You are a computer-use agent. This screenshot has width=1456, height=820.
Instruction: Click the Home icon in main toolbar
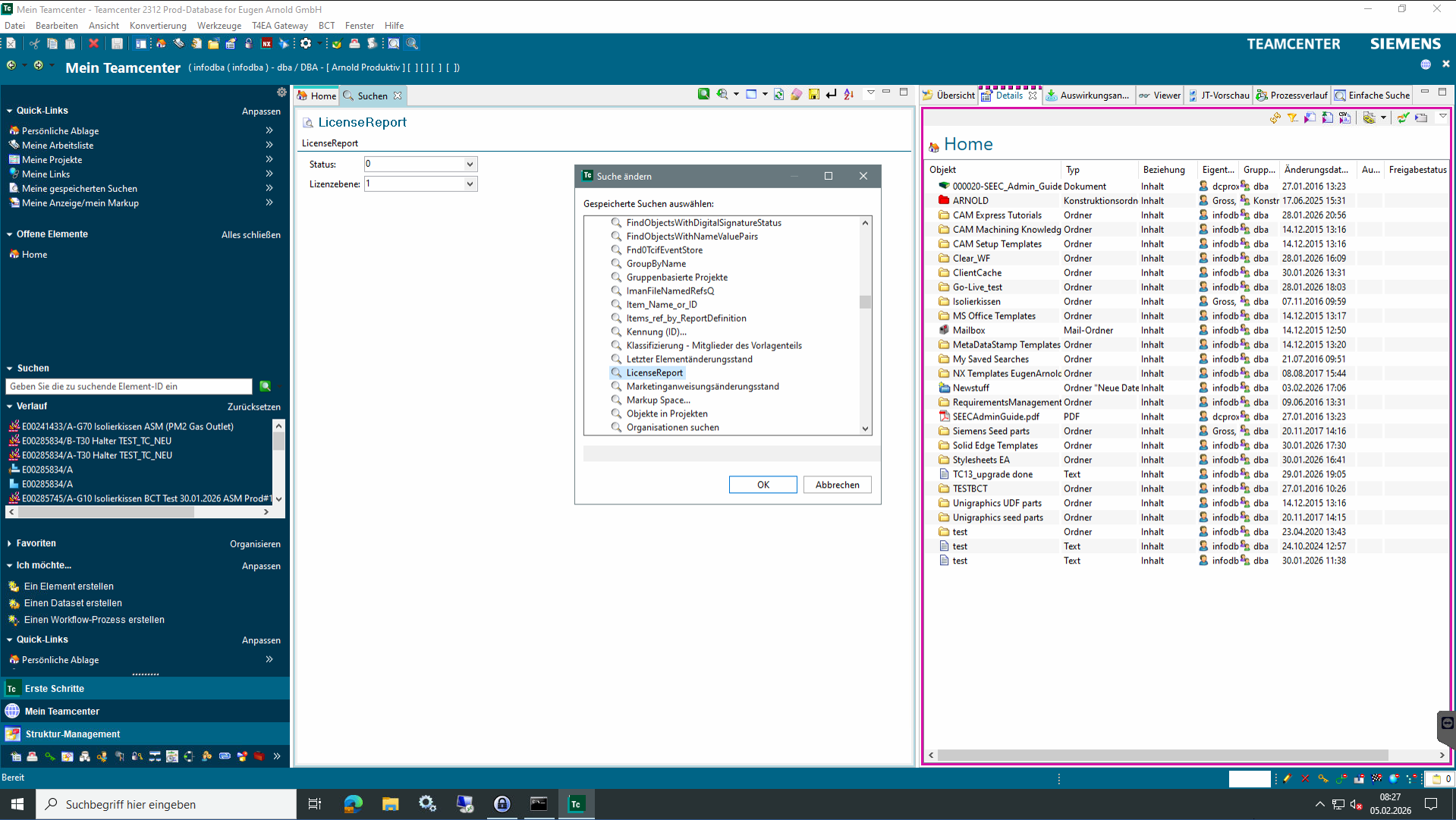(x=161, y=44)
